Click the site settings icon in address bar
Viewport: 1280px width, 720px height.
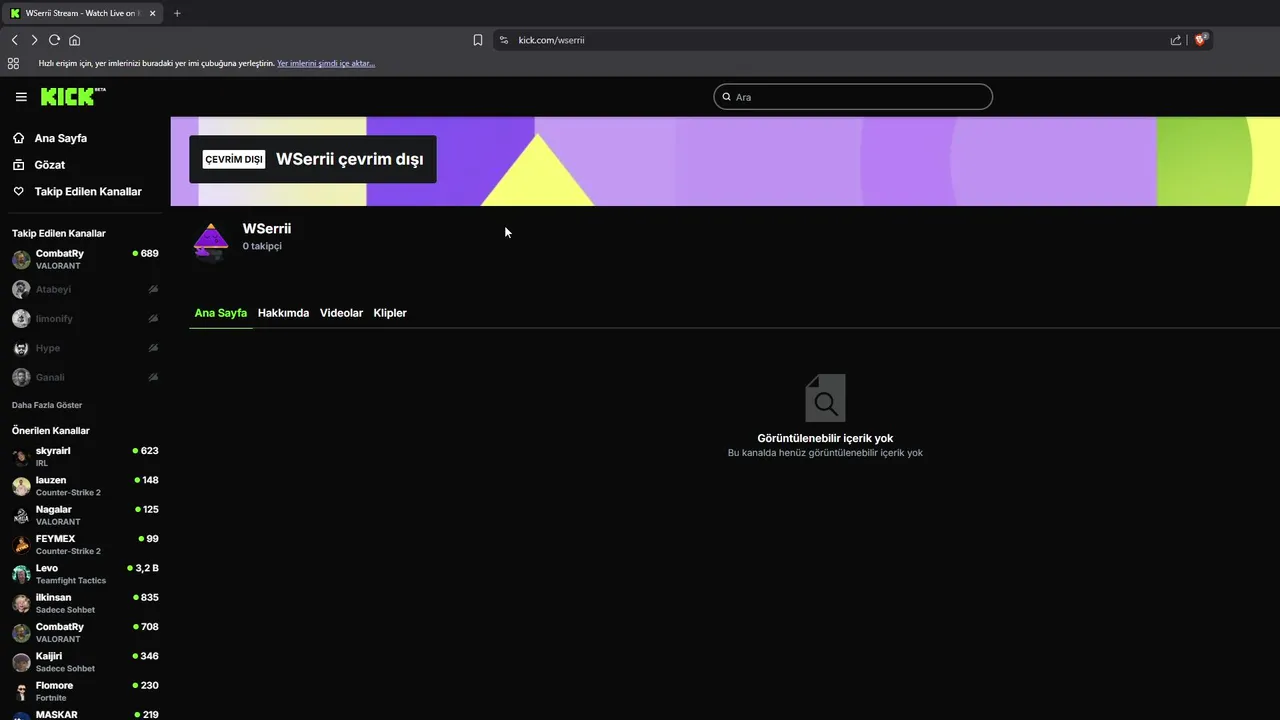click(x=504, y=40)
